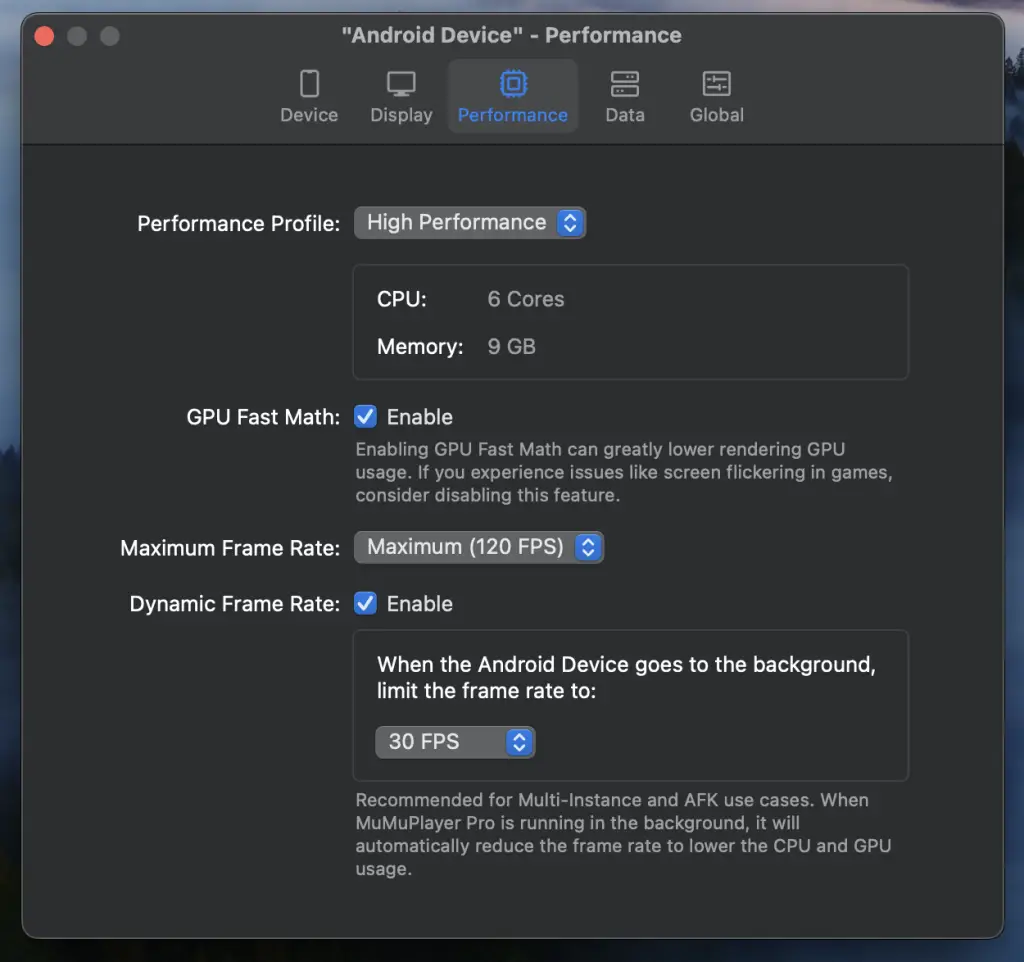
Task: Open the Performance Profile dropdown
Action: click(470, 223)
